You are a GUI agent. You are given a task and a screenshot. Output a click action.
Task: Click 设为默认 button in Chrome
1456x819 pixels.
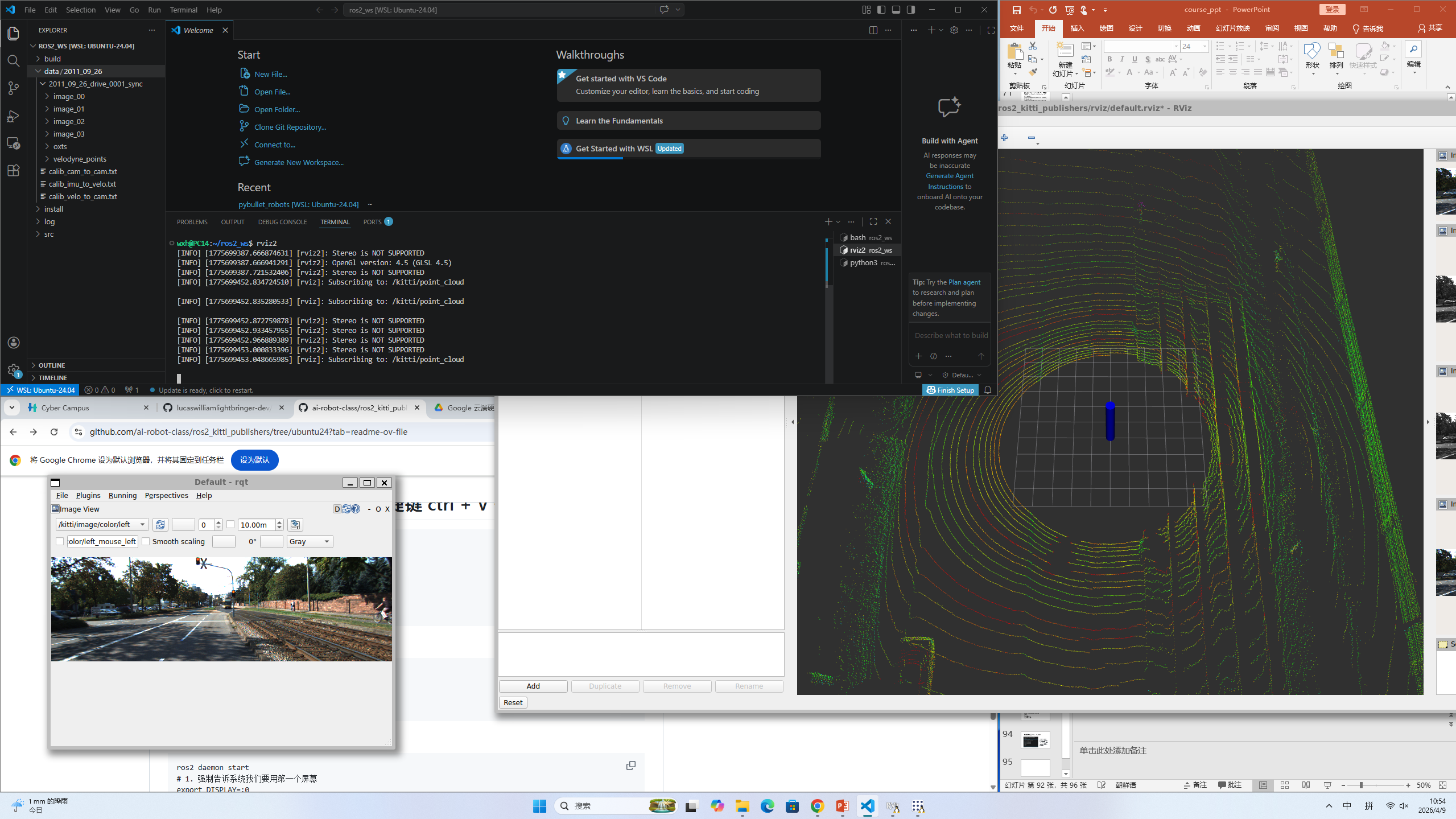(x=254, y=460)
